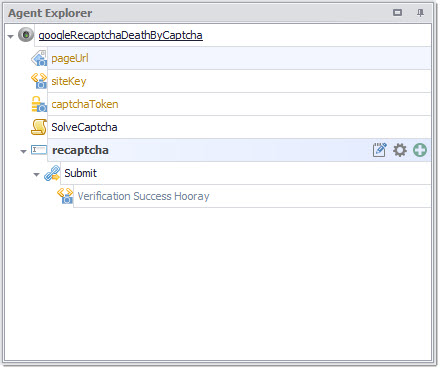Pin the Agent Explorer panel
The height and width of the screenshot is (370, 441).
tap(420, 13)
